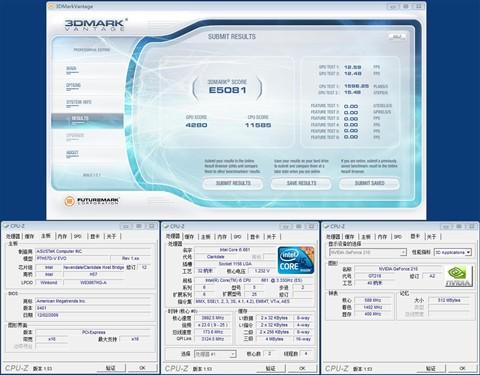This screenshot has height=375, width=480.
Task: Click the CPU-Z icon in graphics window title
Action: point(326,226)
